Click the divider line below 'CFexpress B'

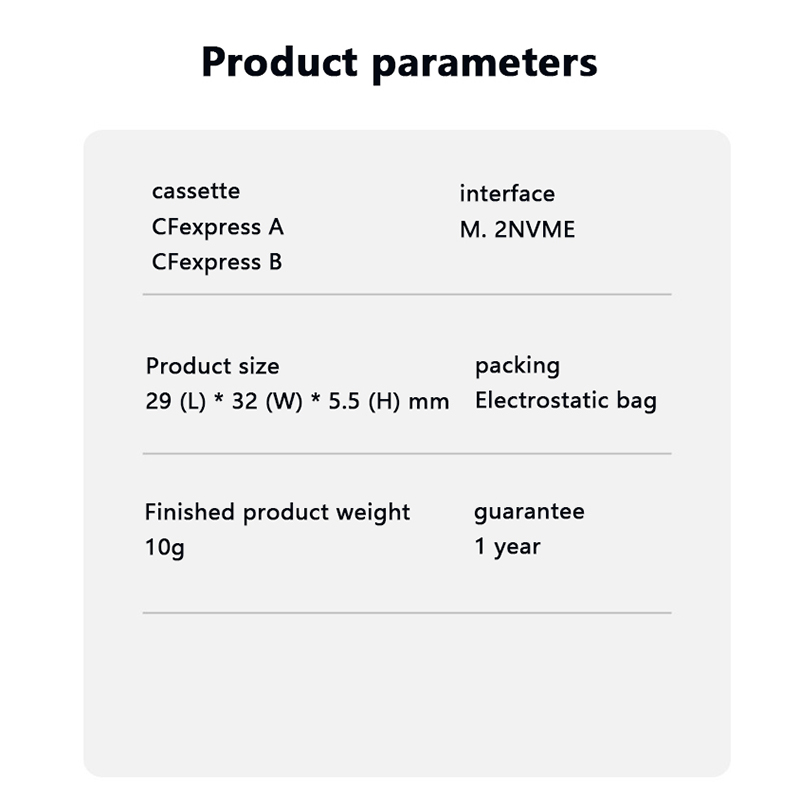[407, 295]
